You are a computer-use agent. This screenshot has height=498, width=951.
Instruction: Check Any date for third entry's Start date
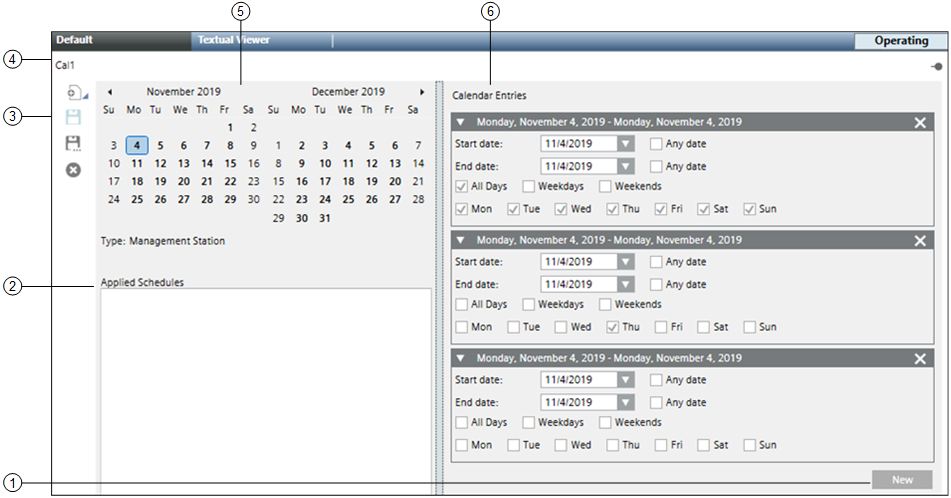(x=656, y=380)
